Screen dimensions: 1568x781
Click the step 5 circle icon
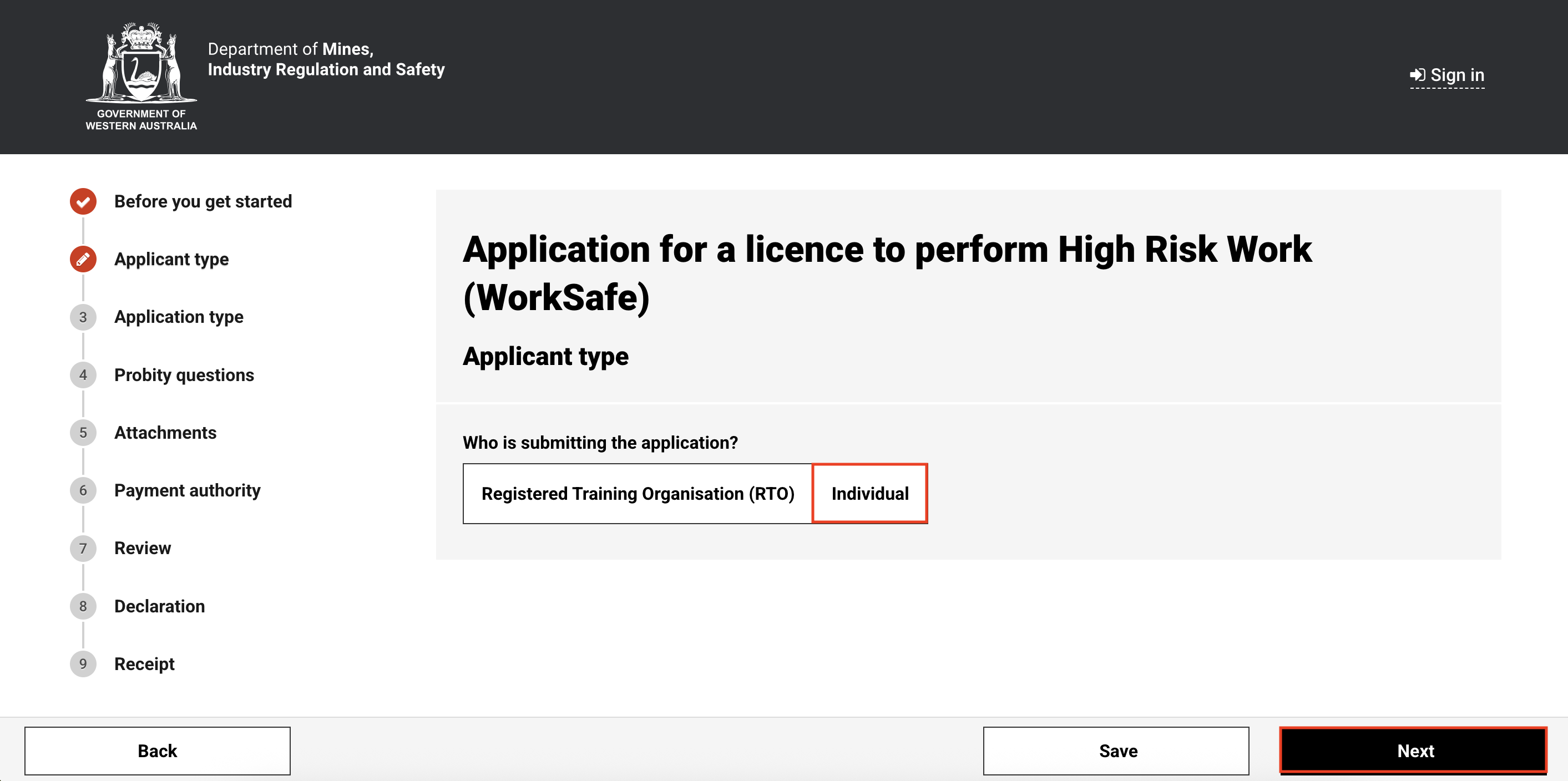coord(83,433)
